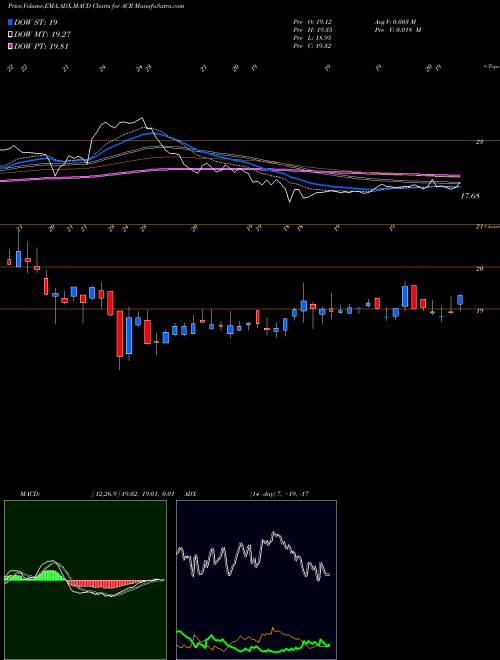Select the 'DOW ST: 19' legend text
Viewport: 500px width, 660px height.
click(36, 22)
